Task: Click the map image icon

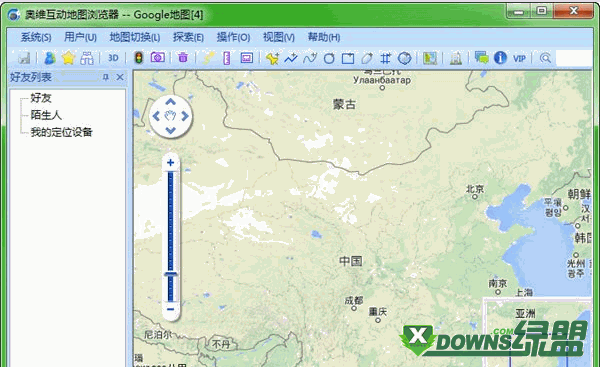Action: [430, 59]
